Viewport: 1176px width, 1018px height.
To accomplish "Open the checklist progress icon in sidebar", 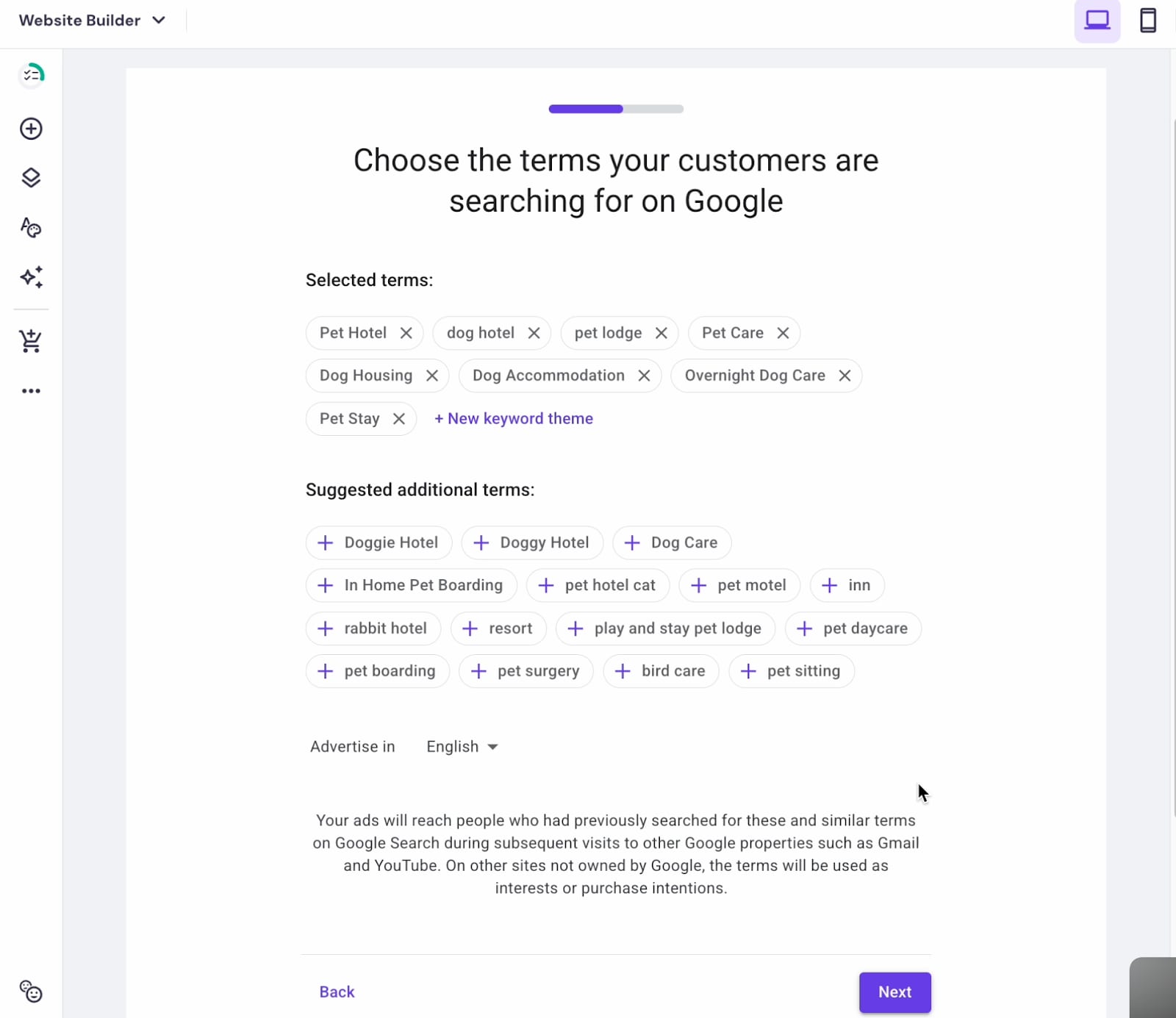I will pyautogui.click(x=32, y=74).
